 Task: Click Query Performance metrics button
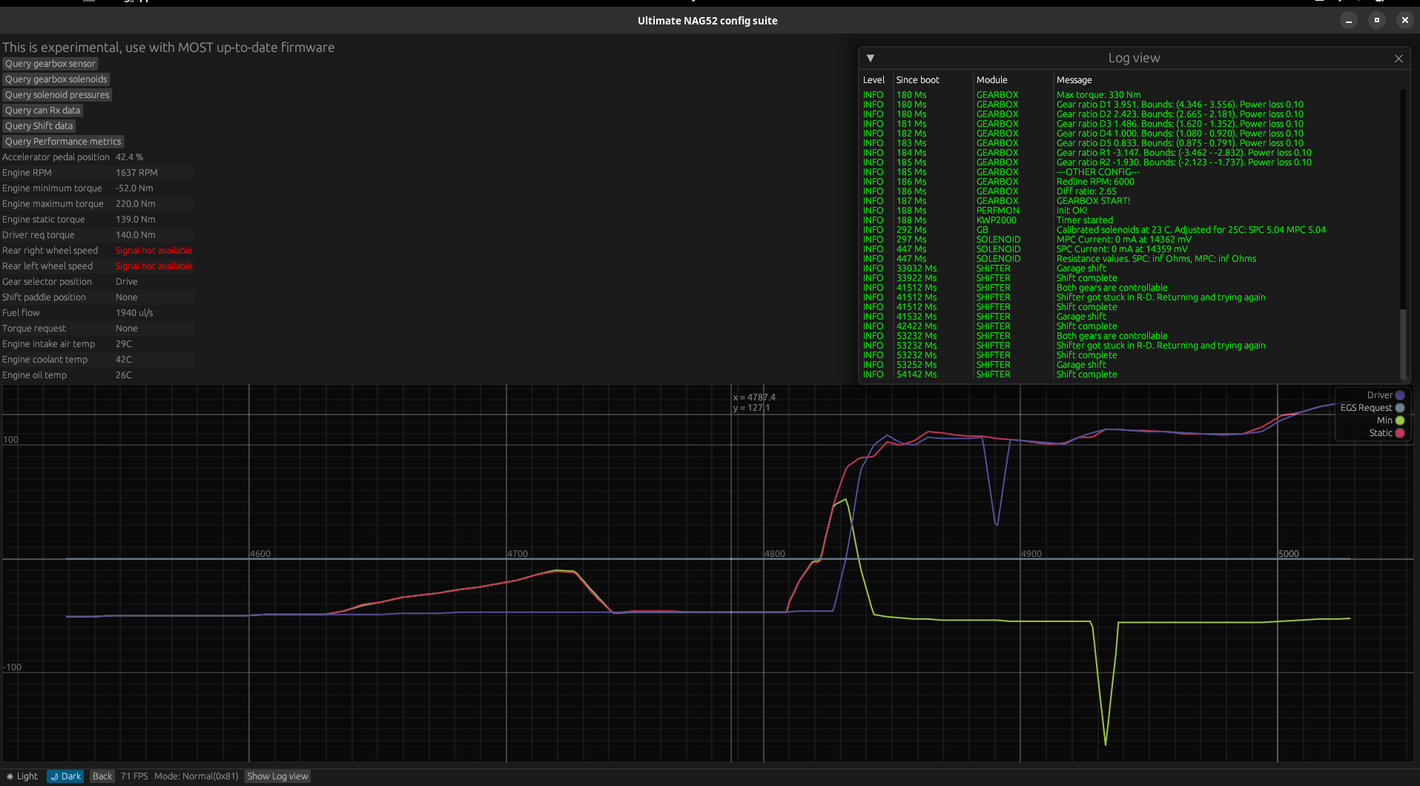(63, 141)
